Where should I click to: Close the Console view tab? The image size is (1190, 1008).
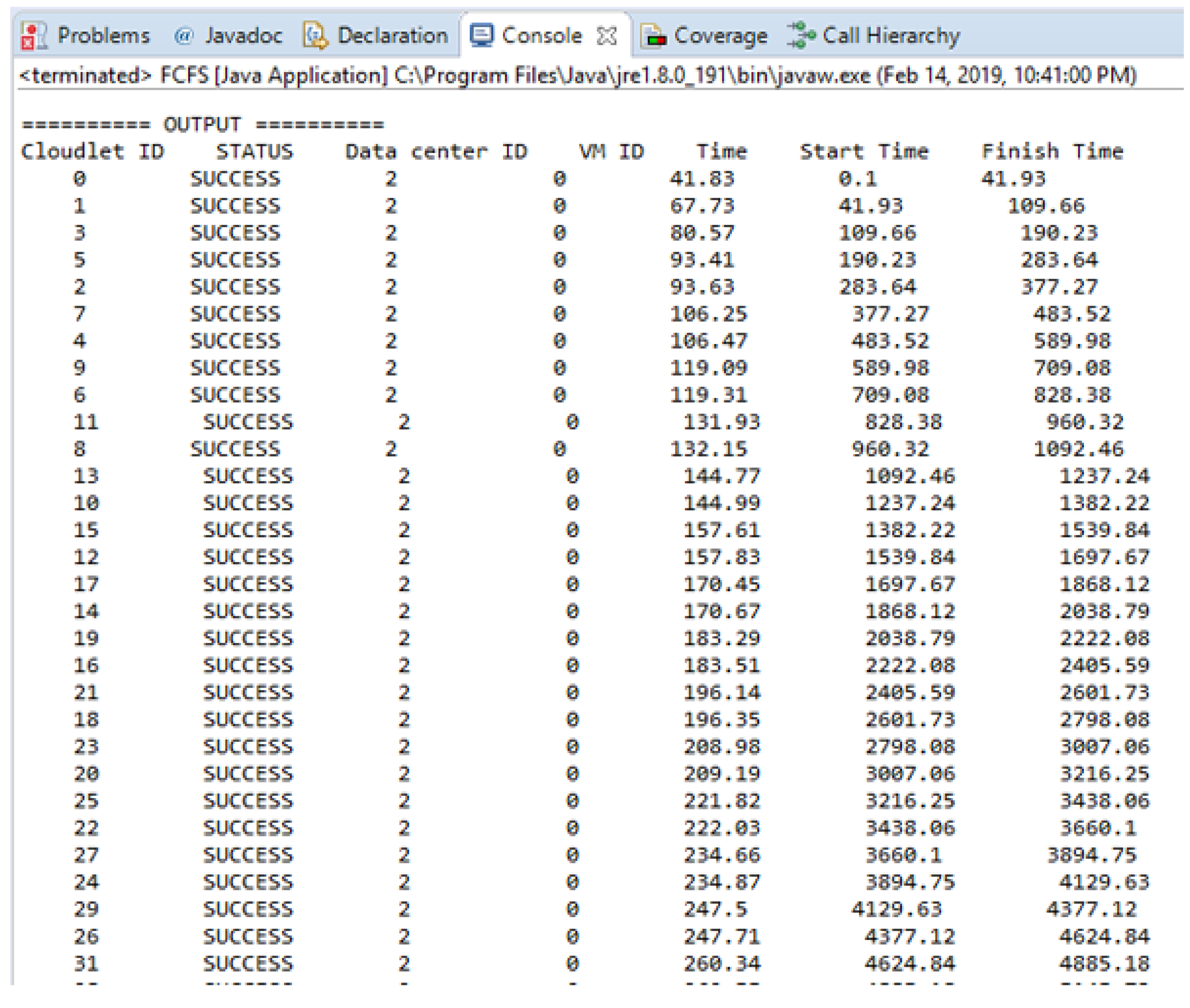coord(607,36)
